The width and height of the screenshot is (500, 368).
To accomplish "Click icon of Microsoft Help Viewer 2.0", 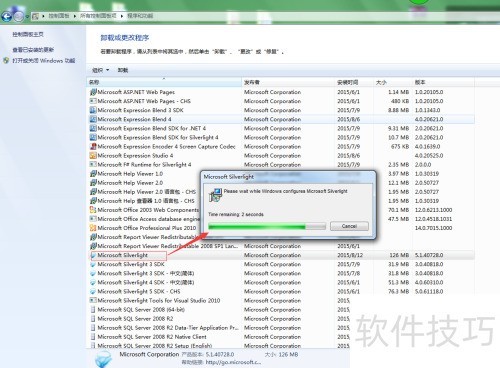I will pyautogui.click(x=93, y=183).
